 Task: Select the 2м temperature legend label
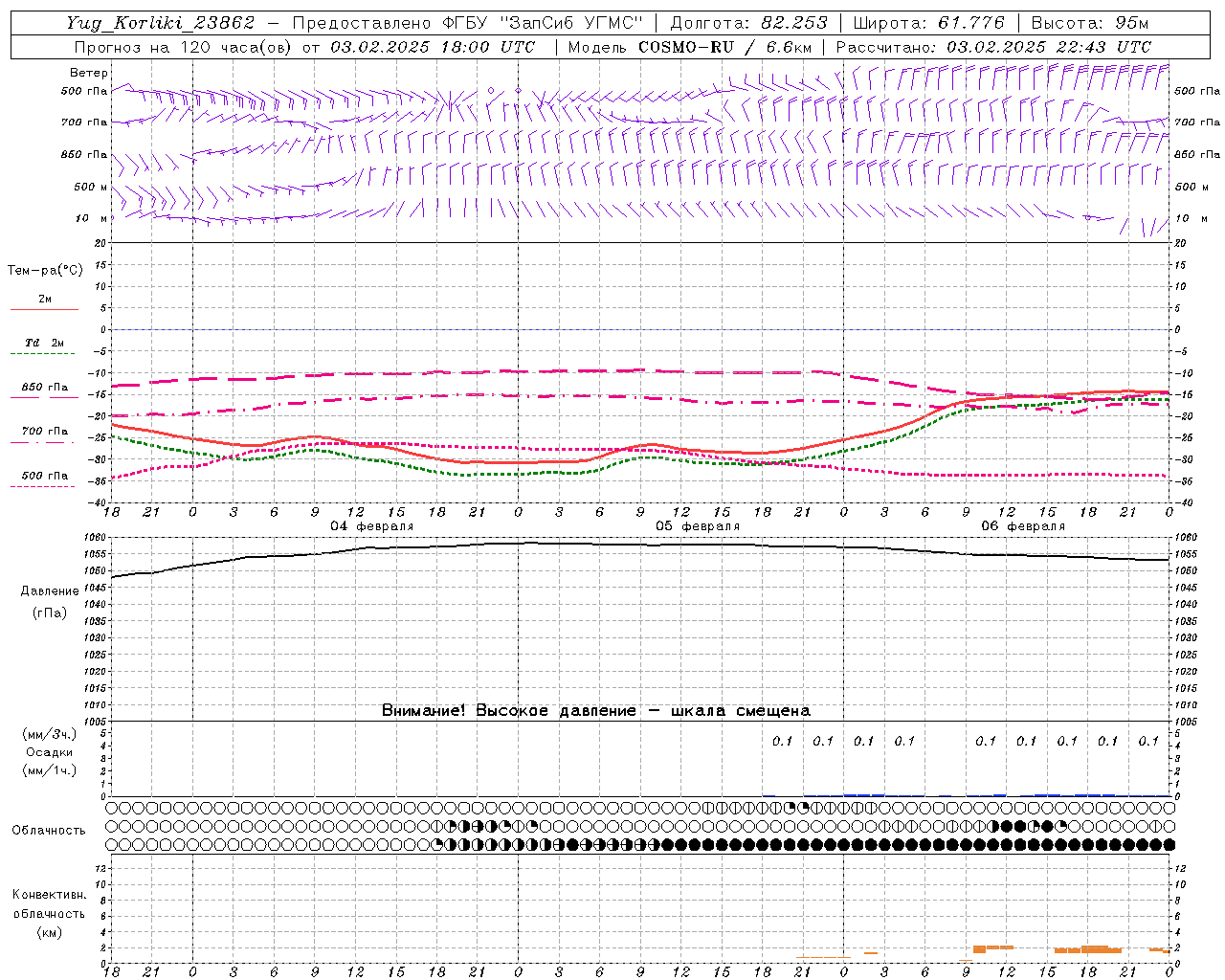[45, 300]
